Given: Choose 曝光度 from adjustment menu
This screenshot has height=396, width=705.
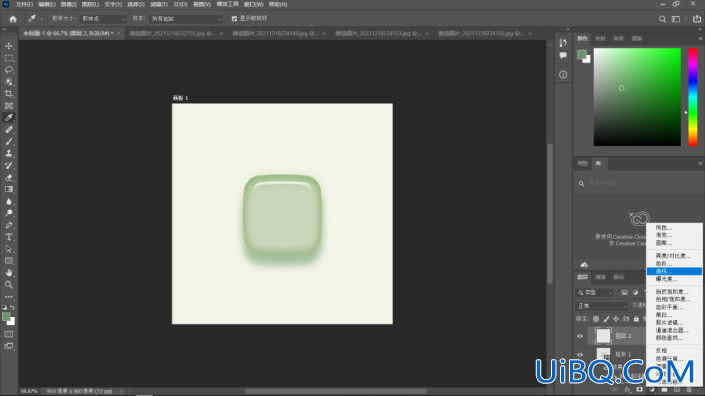Looking at the screenshot, I should (x=674, y=279).
